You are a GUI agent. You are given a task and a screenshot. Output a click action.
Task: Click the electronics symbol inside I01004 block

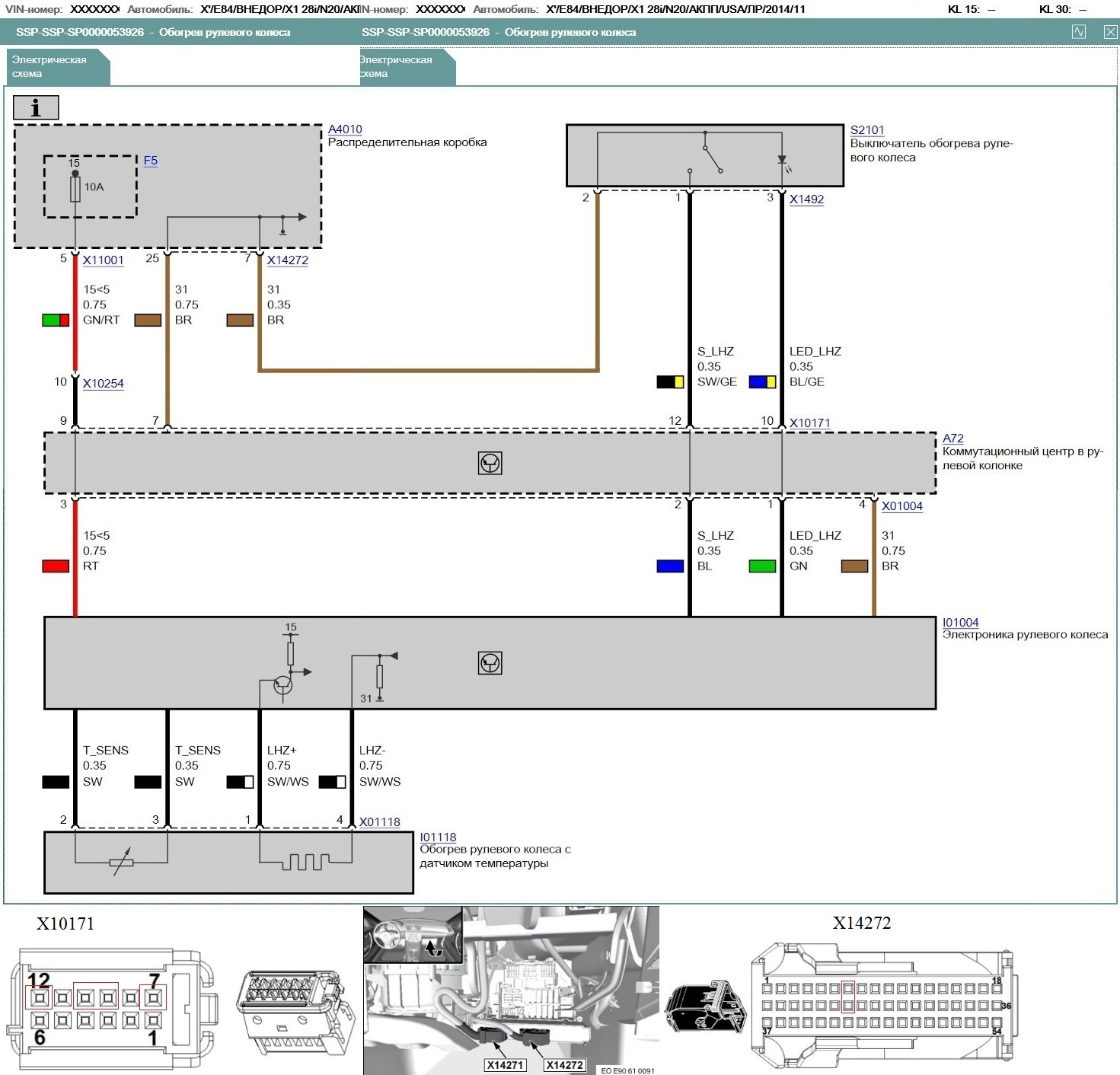click(490, 663)
